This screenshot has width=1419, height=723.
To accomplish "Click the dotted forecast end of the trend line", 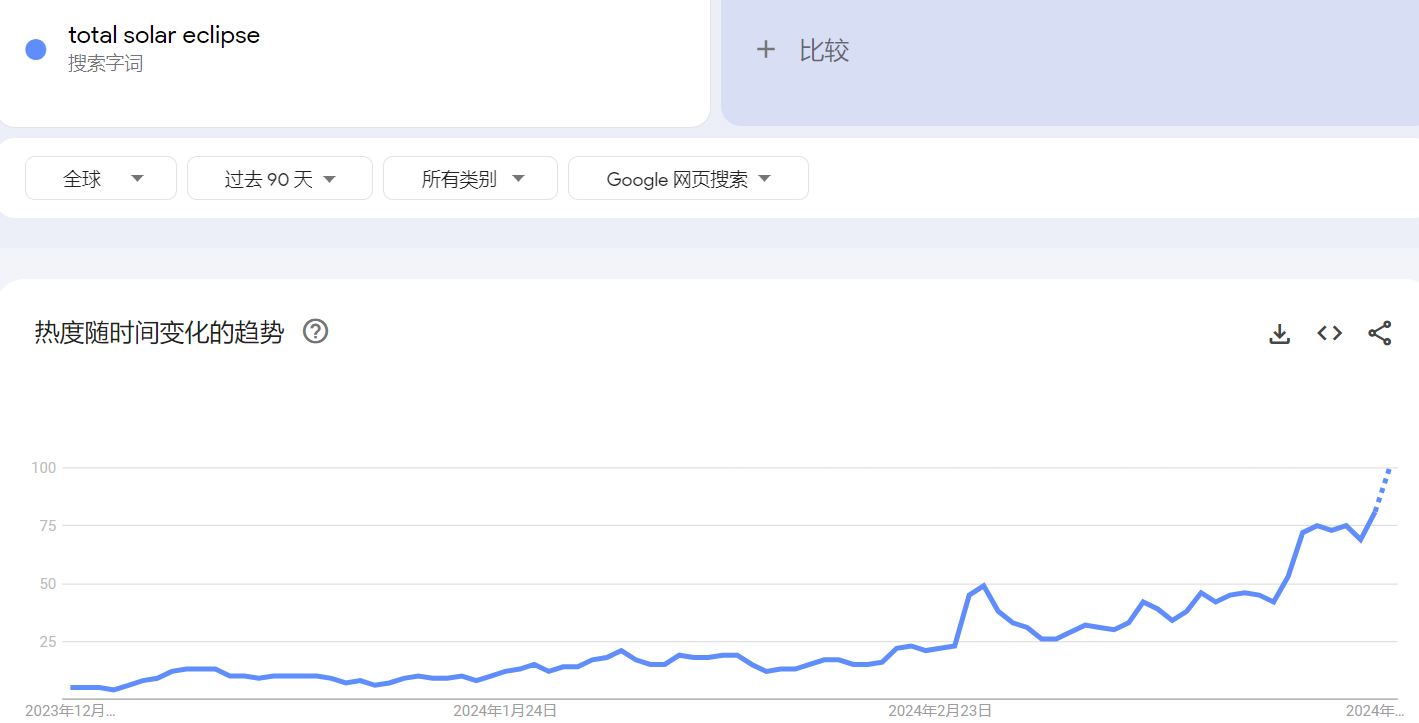I will pyautogui.click(x=1384, y=489).
